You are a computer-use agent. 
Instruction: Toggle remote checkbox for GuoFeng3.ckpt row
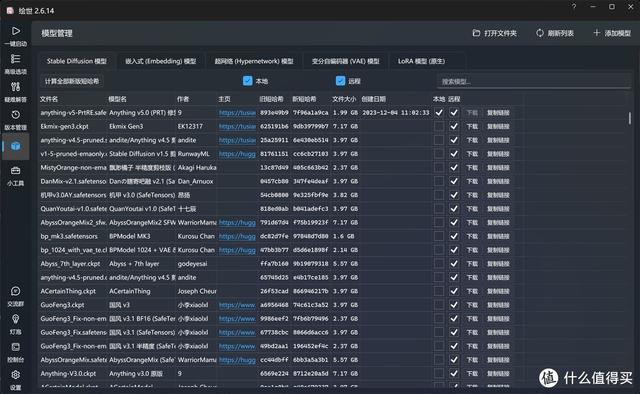point(454,305)
